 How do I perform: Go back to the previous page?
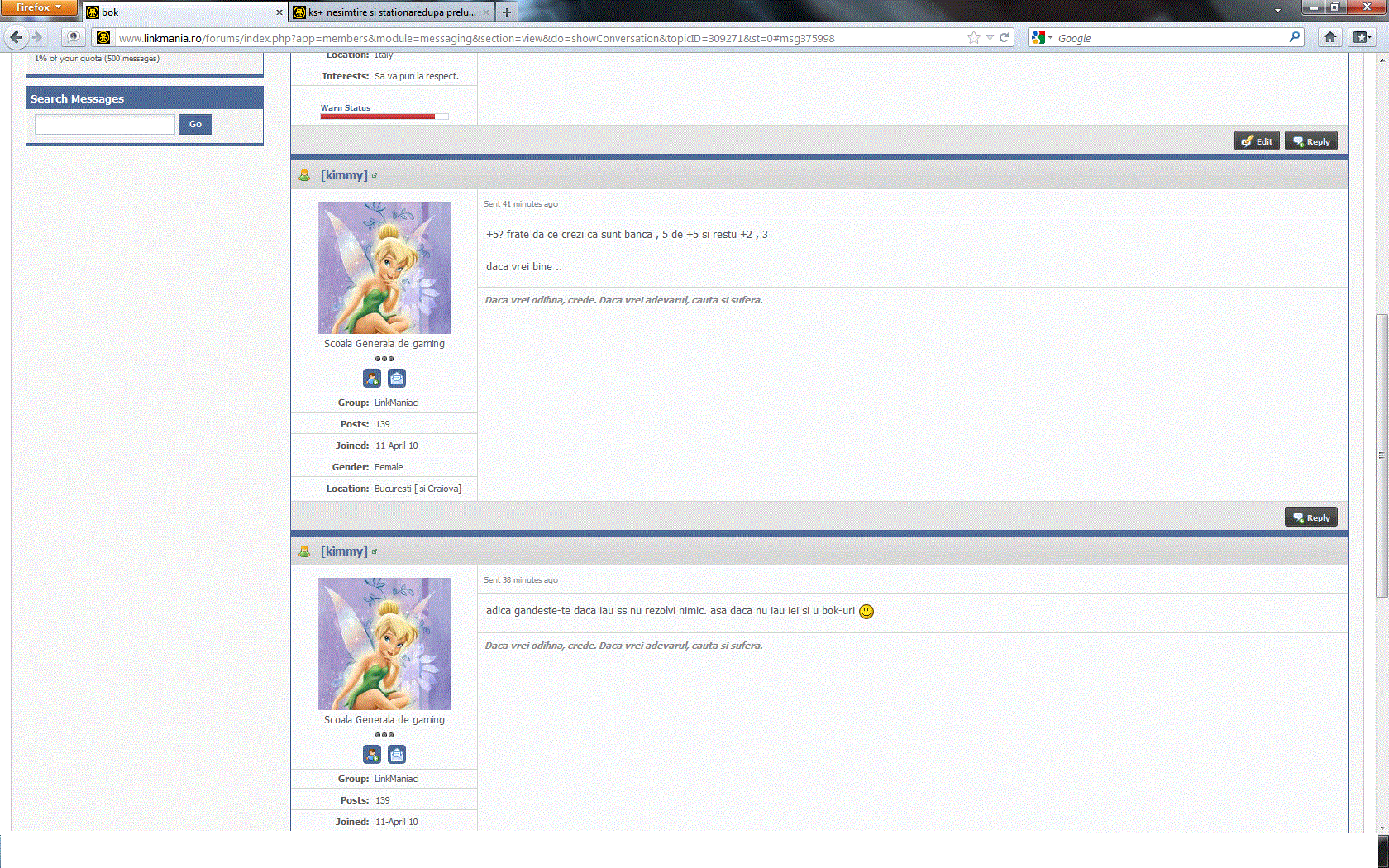click(16, 37)
